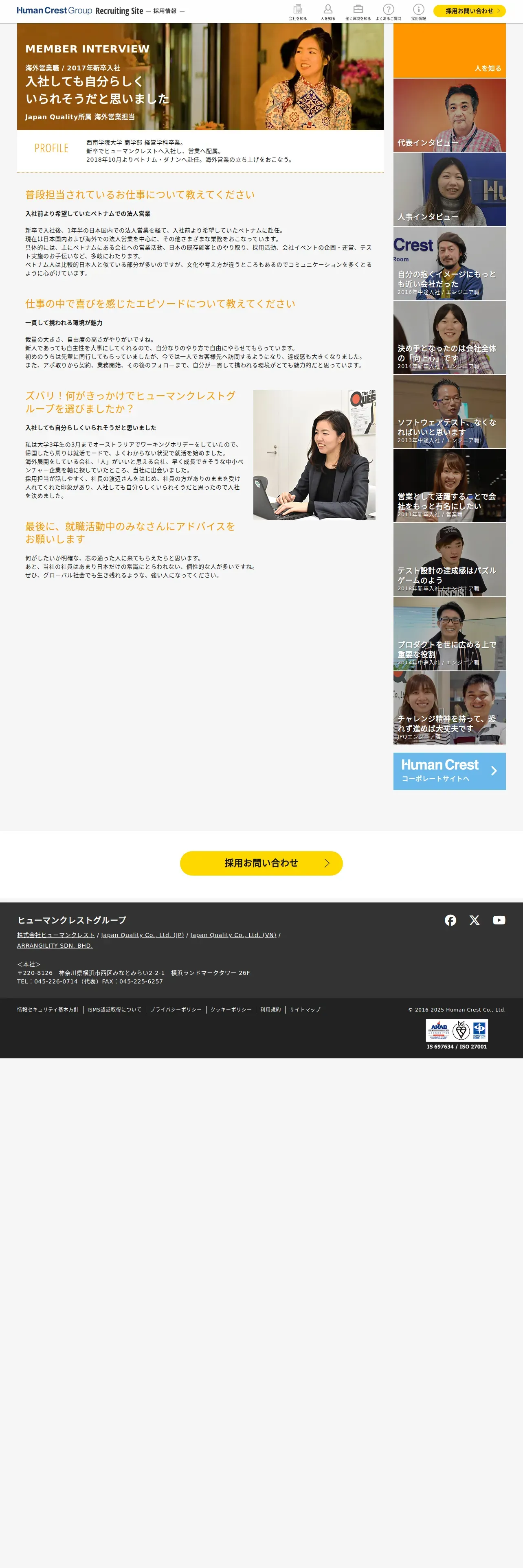Screen dimensions: 523x1568
Task: Follow the Japan Quality Co., Ltd. (VN) link
Action: pos(233,935)
